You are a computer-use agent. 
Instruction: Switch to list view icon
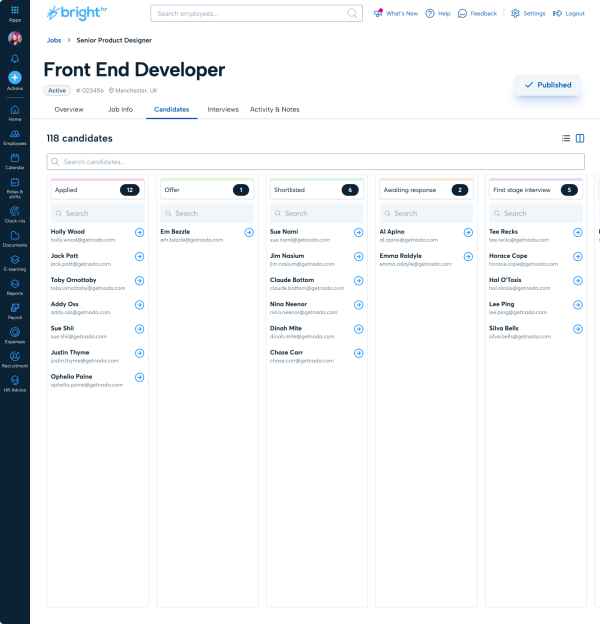tap(566, 138)
